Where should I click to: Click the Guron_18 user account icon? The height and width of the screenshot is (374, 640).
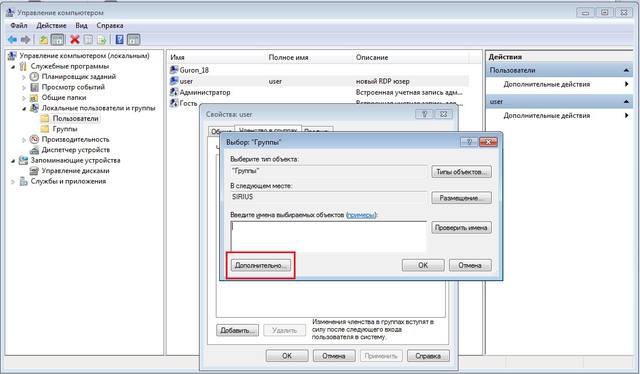coord(174,70)
